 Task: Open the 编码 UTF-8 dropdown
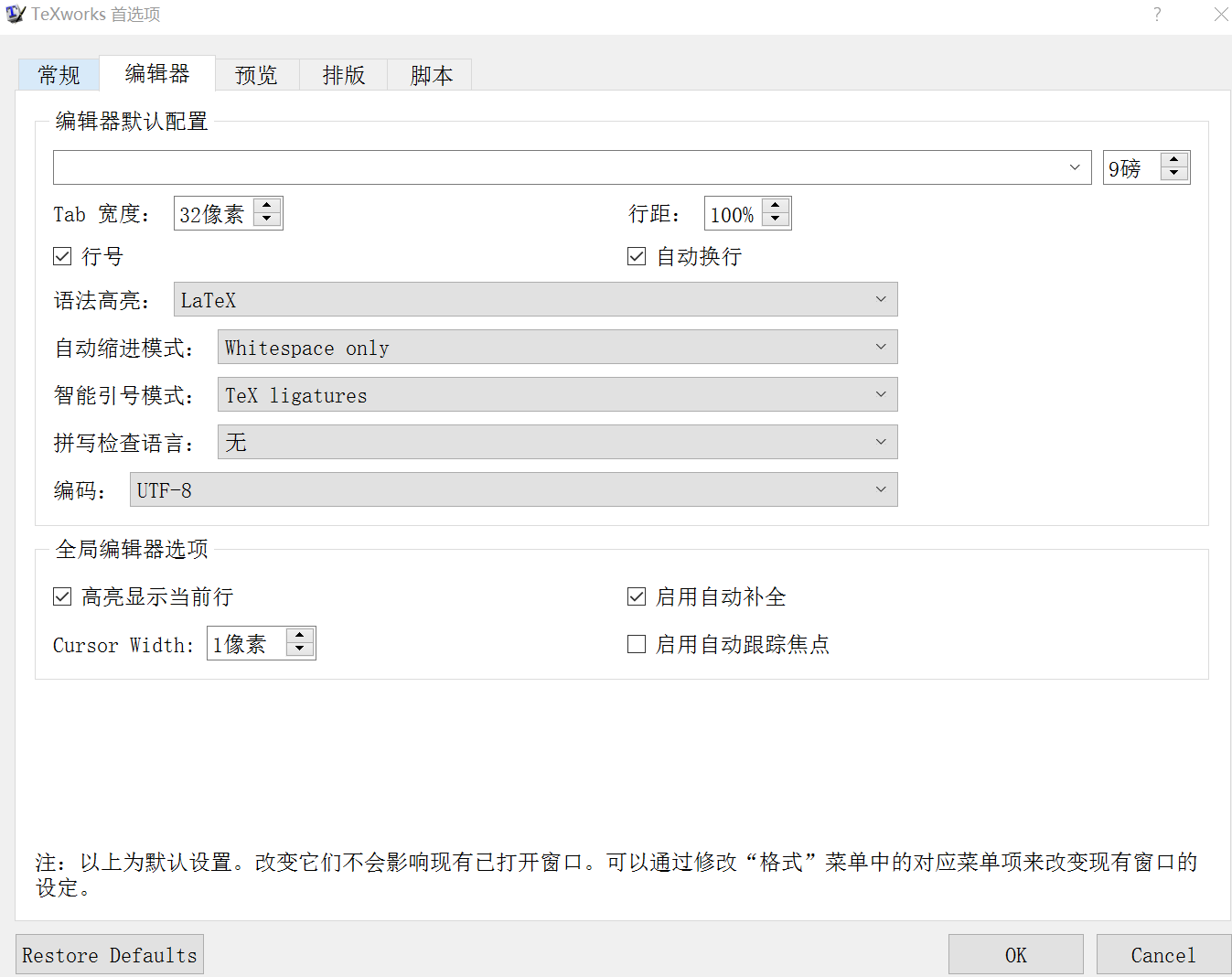tap(514, 489)
